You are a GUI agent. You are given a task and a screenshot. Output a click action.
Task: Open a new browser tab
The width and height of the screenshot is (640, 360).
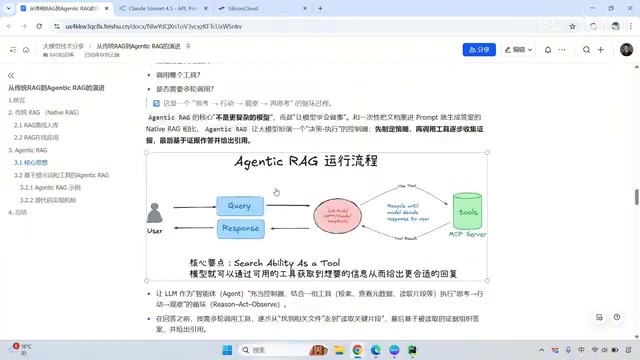[320, 8]
